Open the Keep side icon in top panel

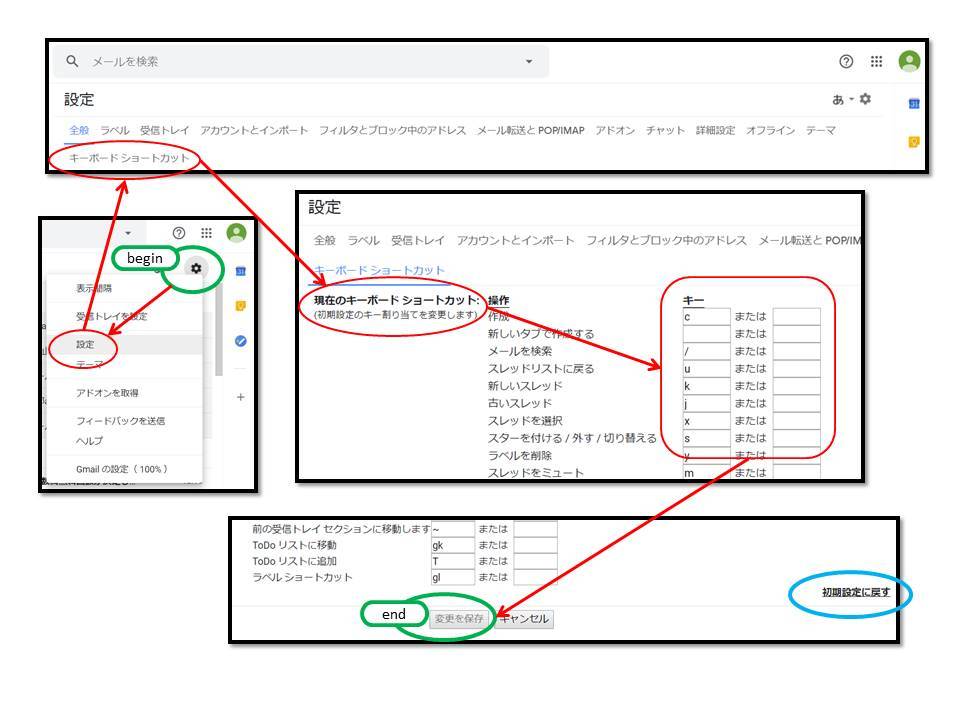pyautogui.click(x=914, y=142)
